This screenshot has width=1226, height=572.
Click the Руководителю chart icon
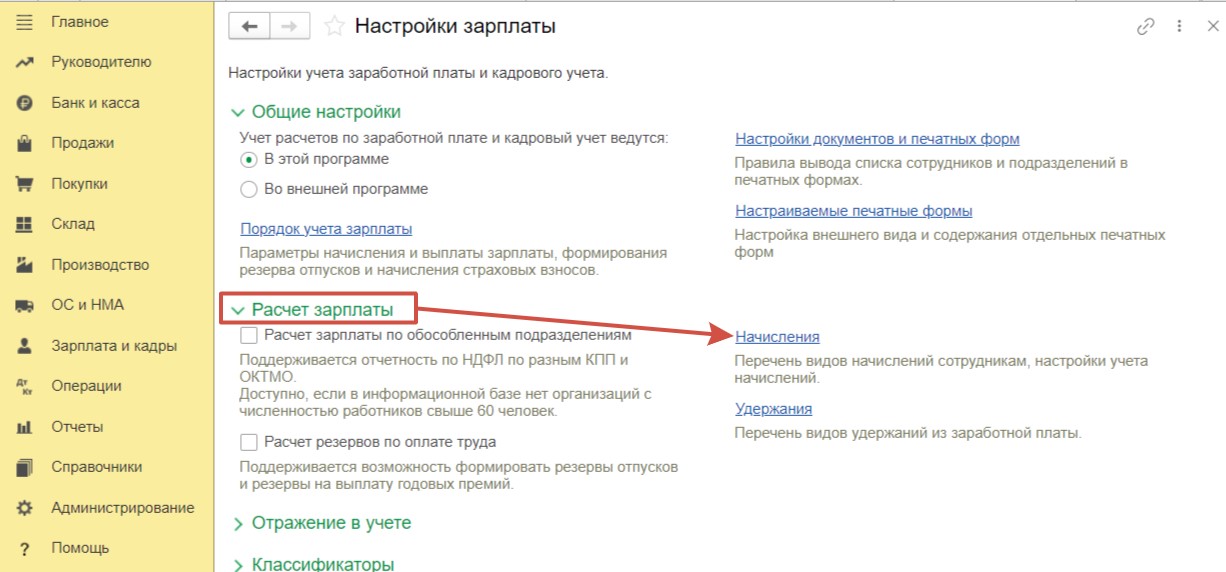25,62
